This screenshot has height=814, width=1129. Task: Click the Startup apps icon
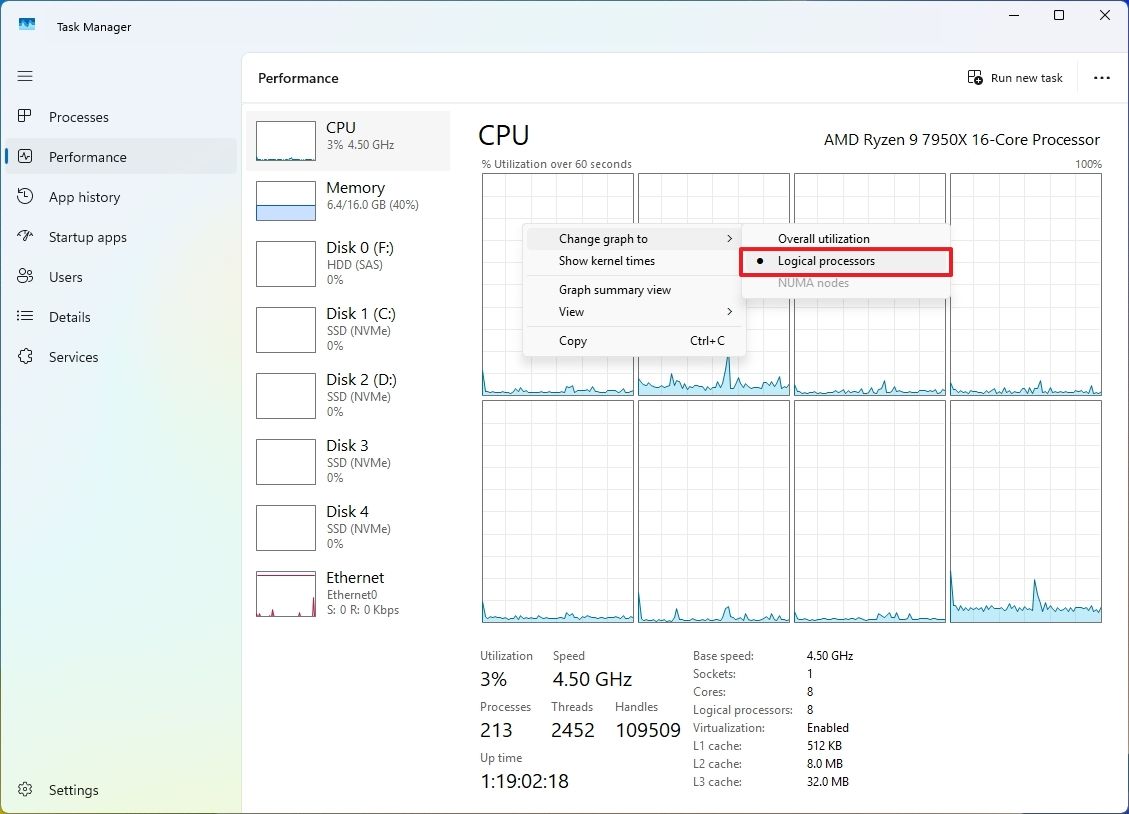(x=24, y=237)
